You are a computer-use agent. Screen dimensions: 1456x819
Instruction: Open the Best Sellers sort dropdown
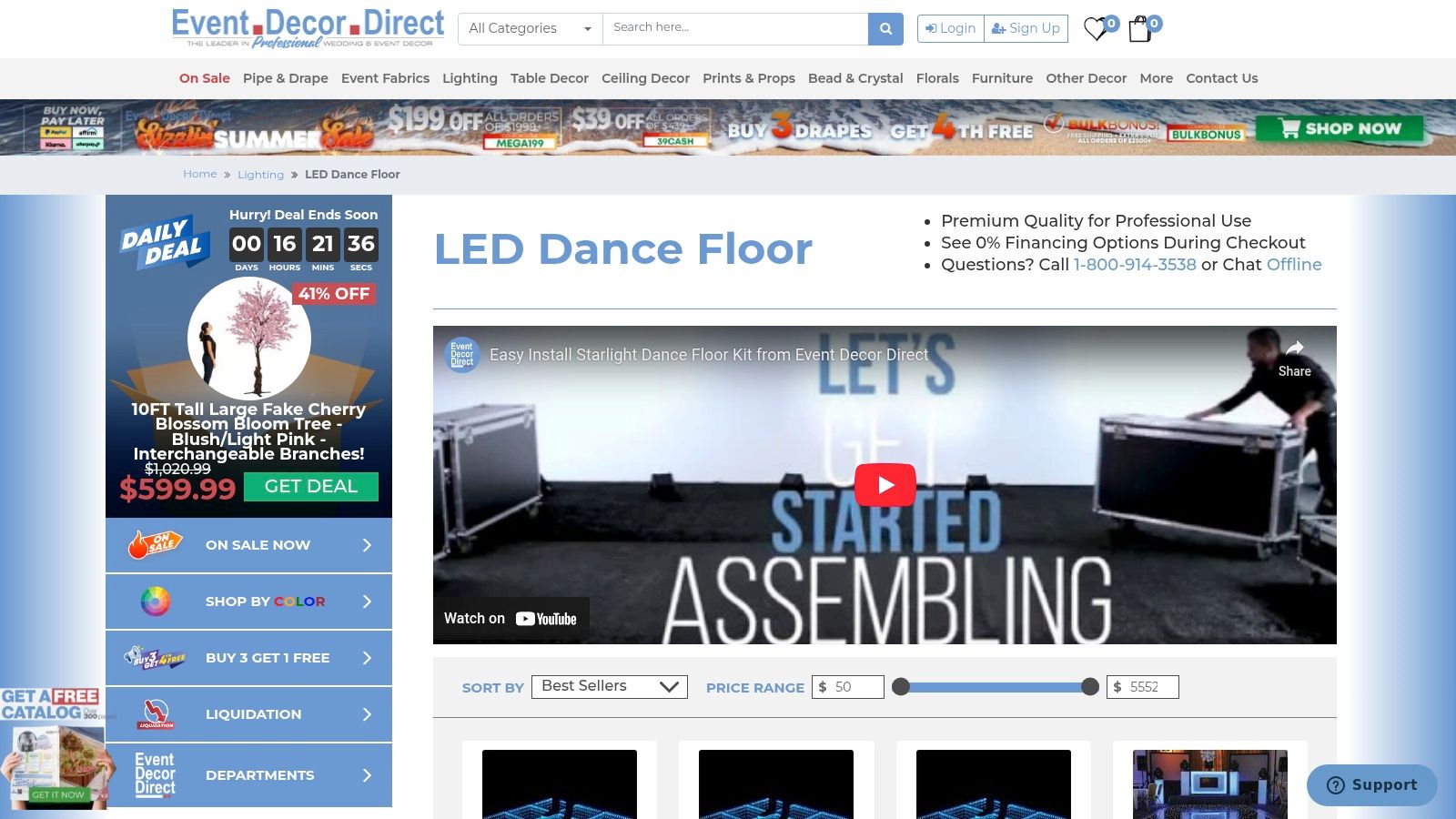pos(610,687)
